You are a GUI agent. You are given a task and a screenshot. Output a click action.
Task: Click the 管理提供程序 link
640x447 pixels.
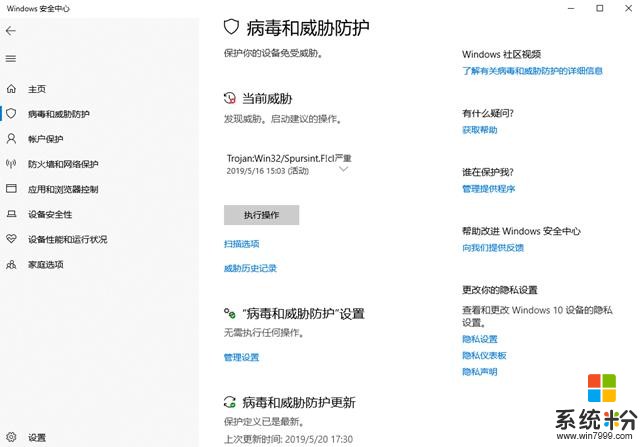tap(489, 189)
